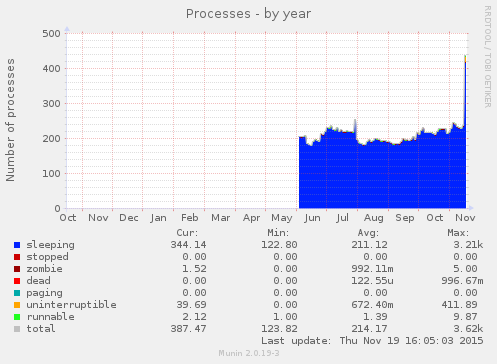This screenshot has height=364, width=497.
Task: Click the 'Max:' column header
Action: pos(458,233)
